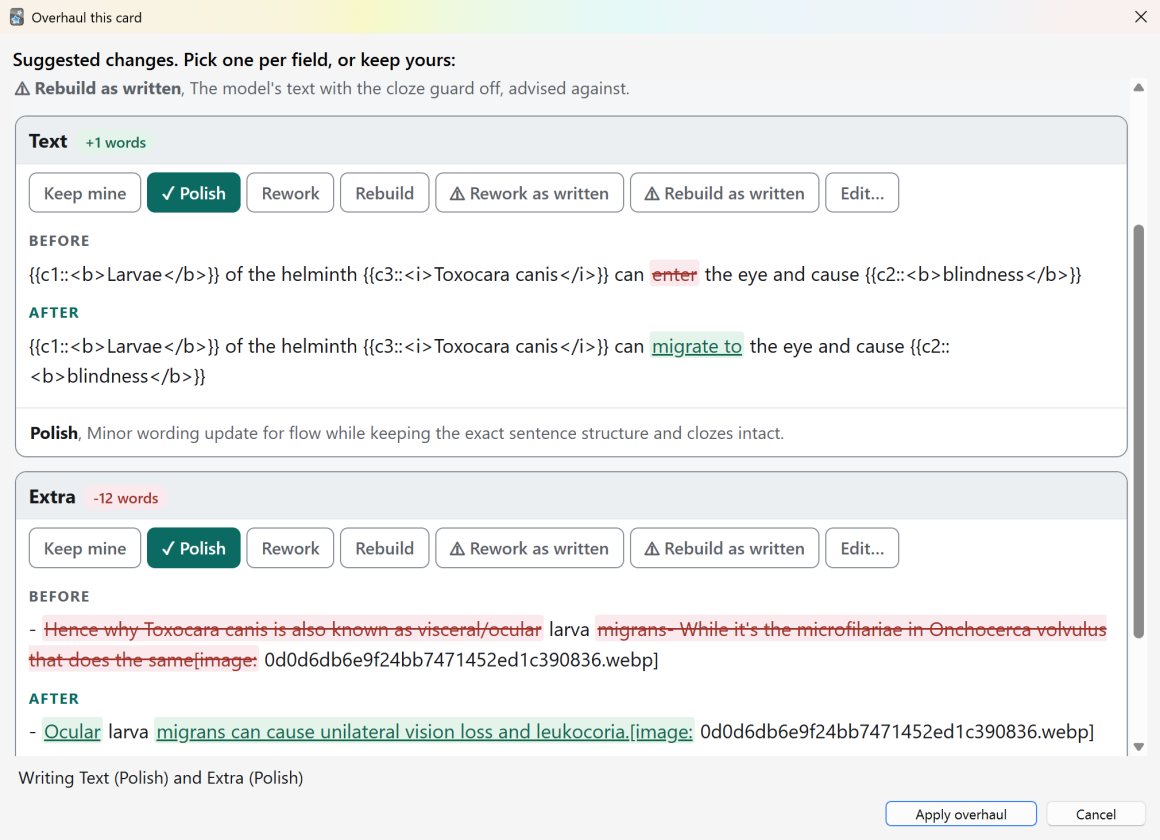This screenshot has width=1160, height=840.
Task: Click the '-12 words' badge in Extra header
Action: click(126, 498)
